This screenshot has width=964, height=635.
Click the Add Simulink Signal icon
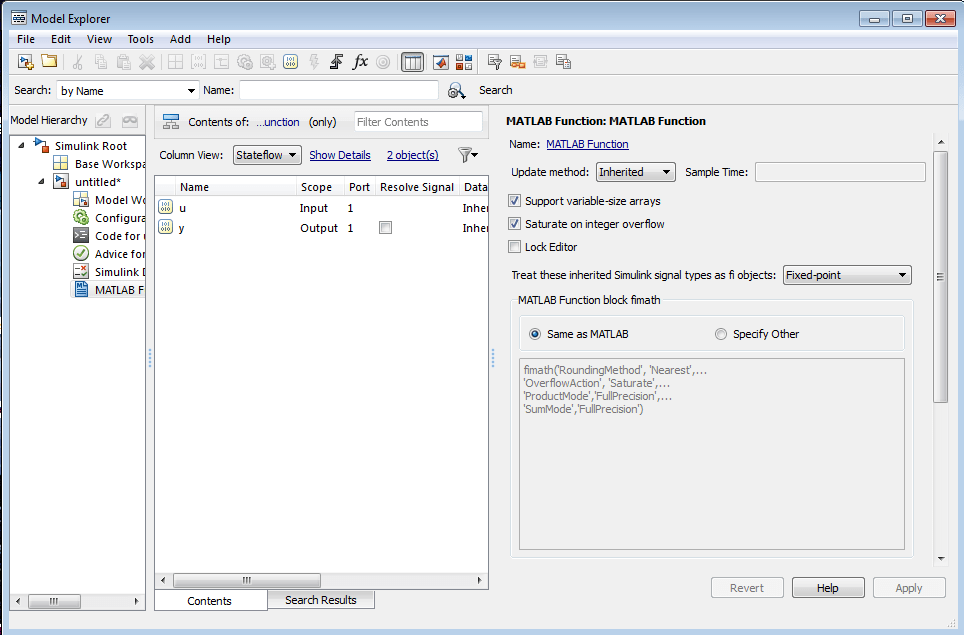click(x=221, y=62)
